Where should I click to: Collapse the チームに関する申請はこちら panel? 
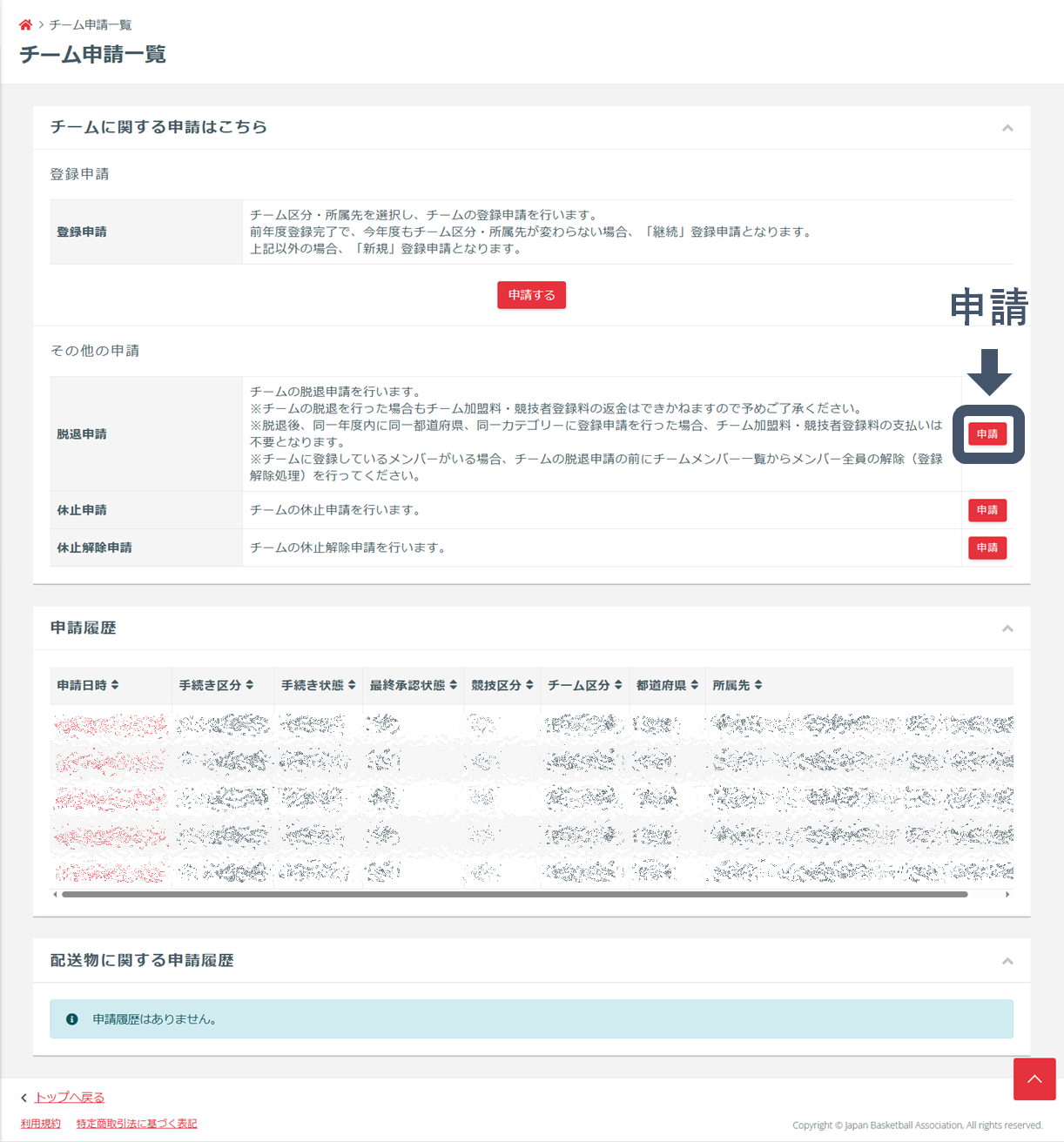[x=1007, y=128]
